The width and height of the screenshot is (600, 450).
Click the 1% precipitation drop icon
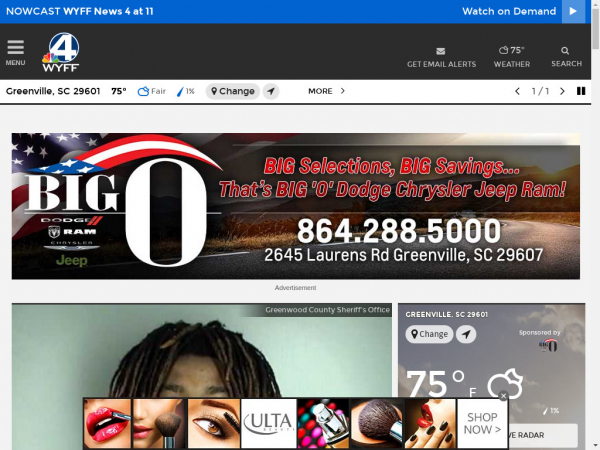tap(180, 91)
